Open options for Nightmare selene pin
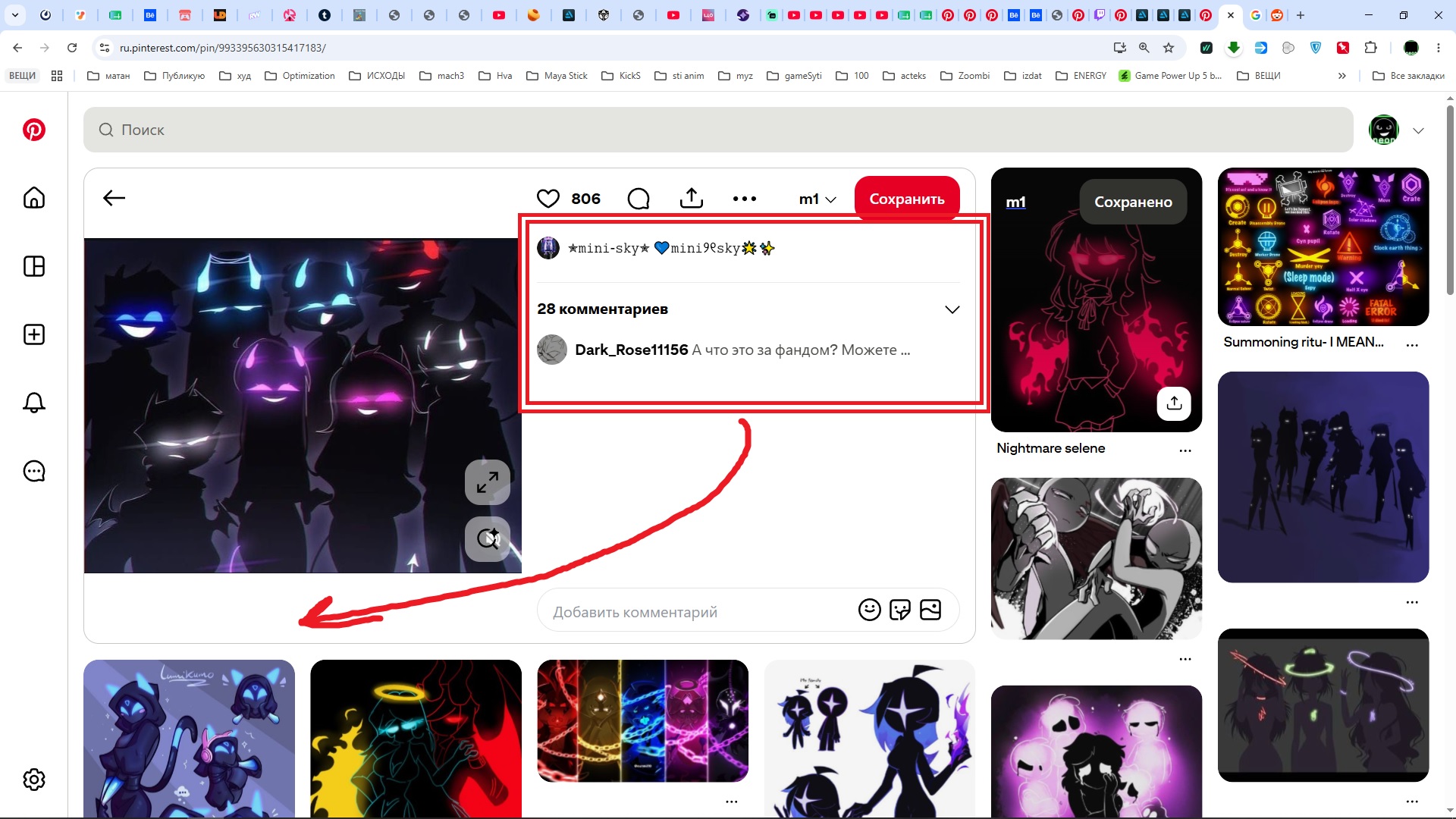The width and height of the screenshot is (1456, 819). click(1185, 450)
